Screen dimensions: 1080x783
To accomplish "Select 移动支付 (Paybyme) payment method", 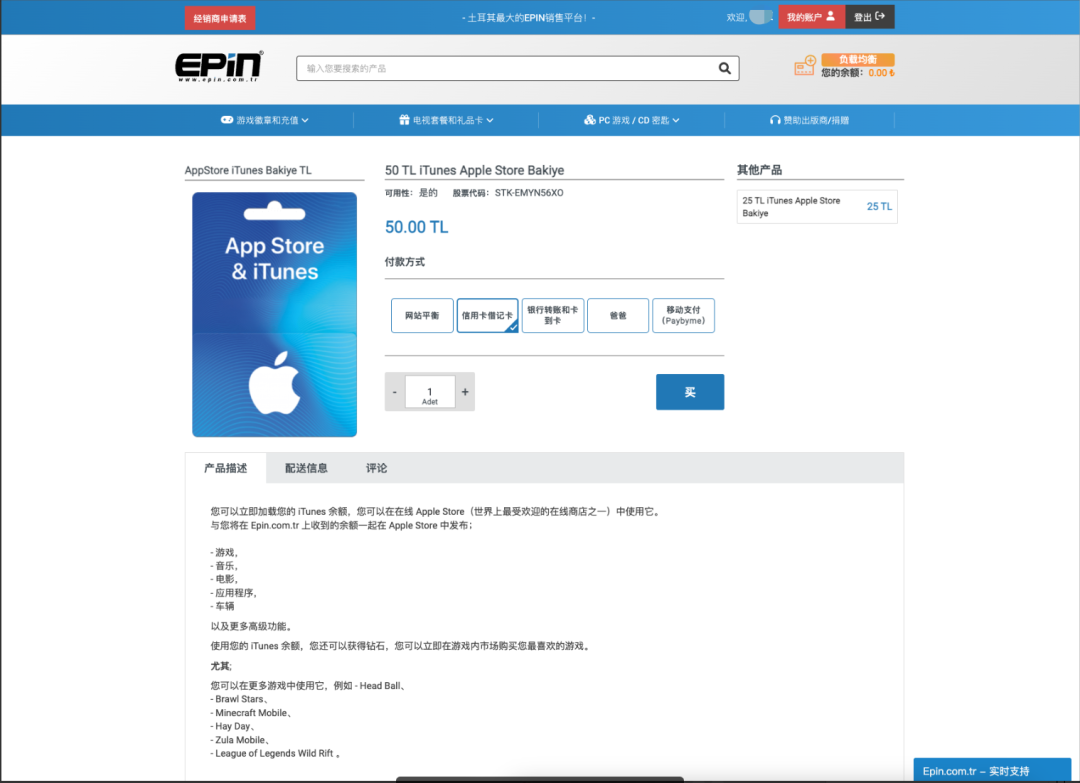I will [683, 315].
